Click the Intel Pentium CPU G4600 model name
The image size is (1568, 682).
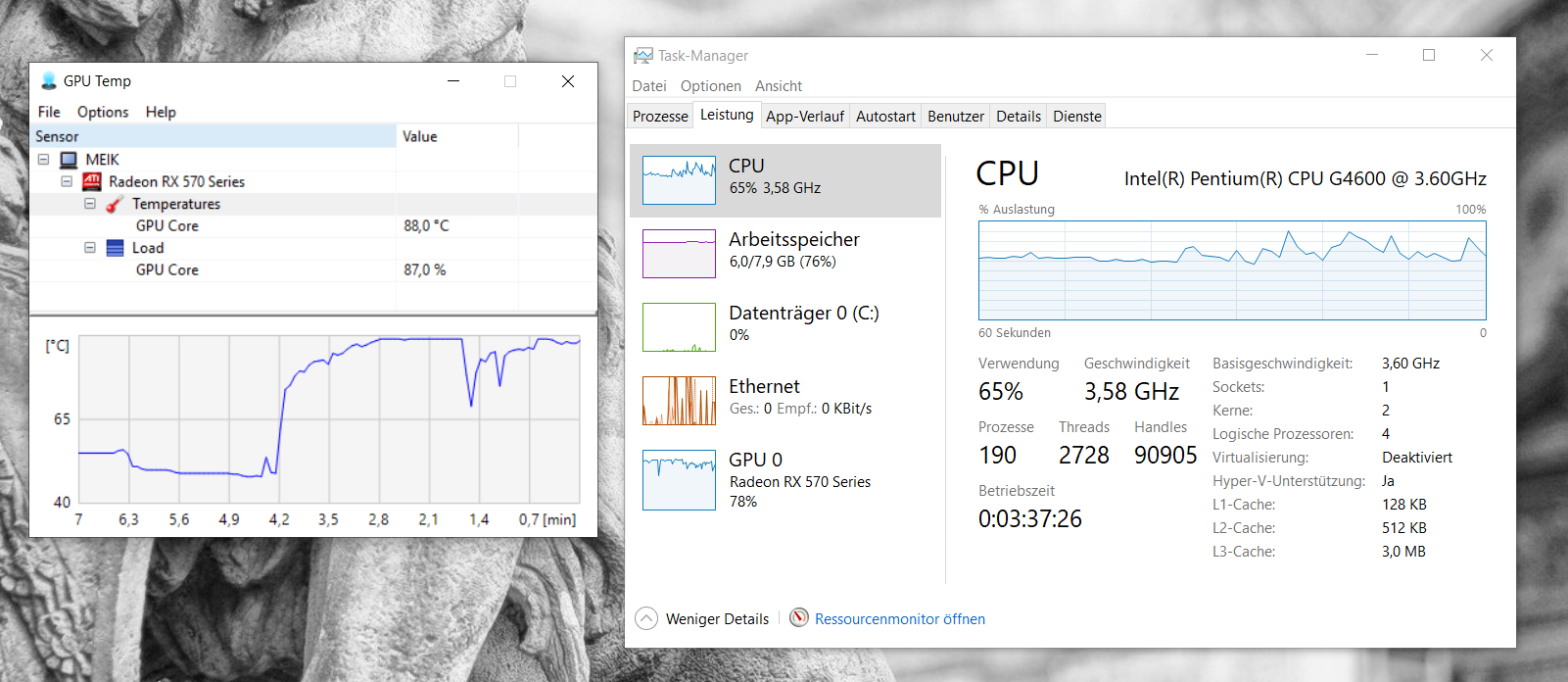pos(1305,178)
